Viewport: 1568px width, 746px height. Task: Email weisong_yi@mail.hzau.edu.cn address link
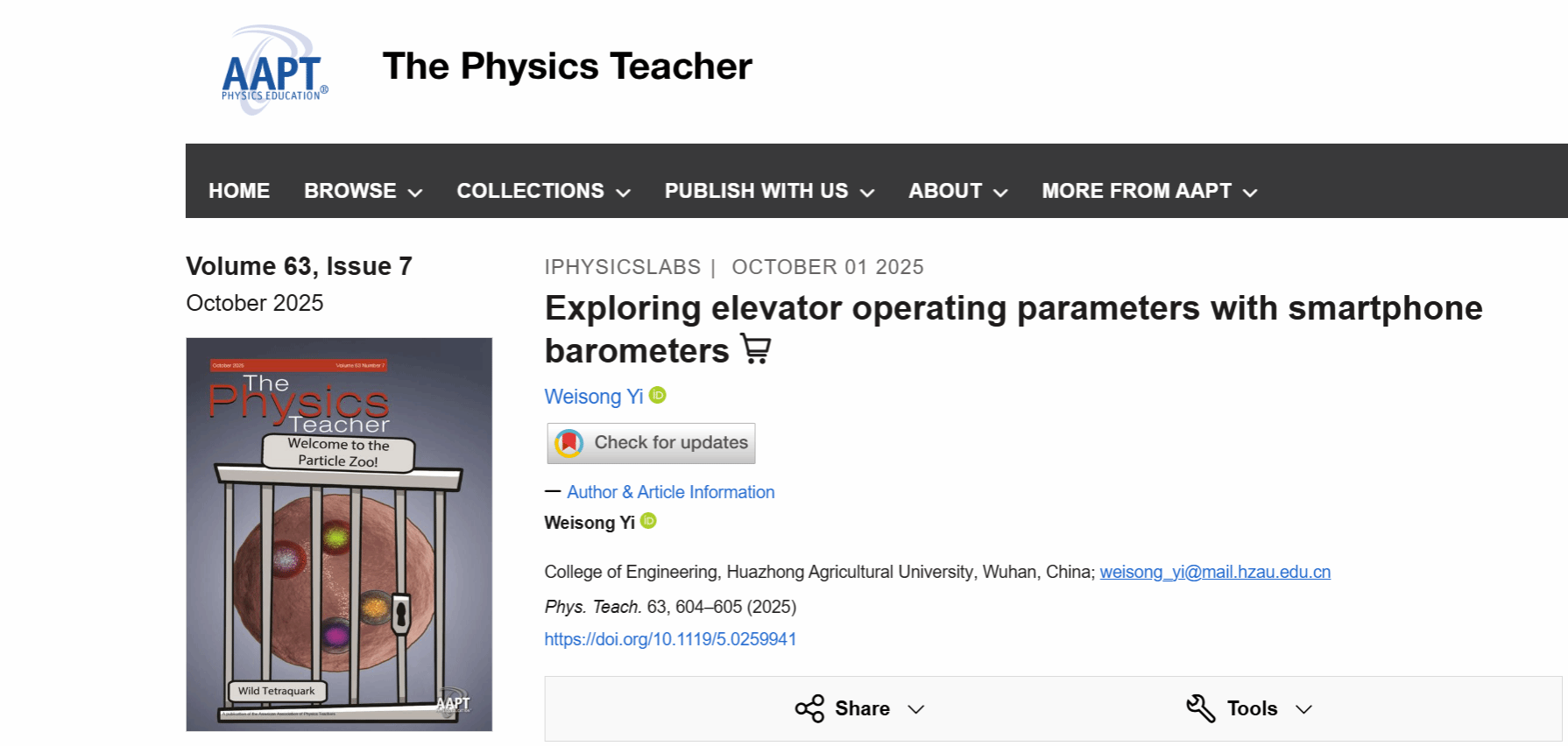(x=1214, y=572)
